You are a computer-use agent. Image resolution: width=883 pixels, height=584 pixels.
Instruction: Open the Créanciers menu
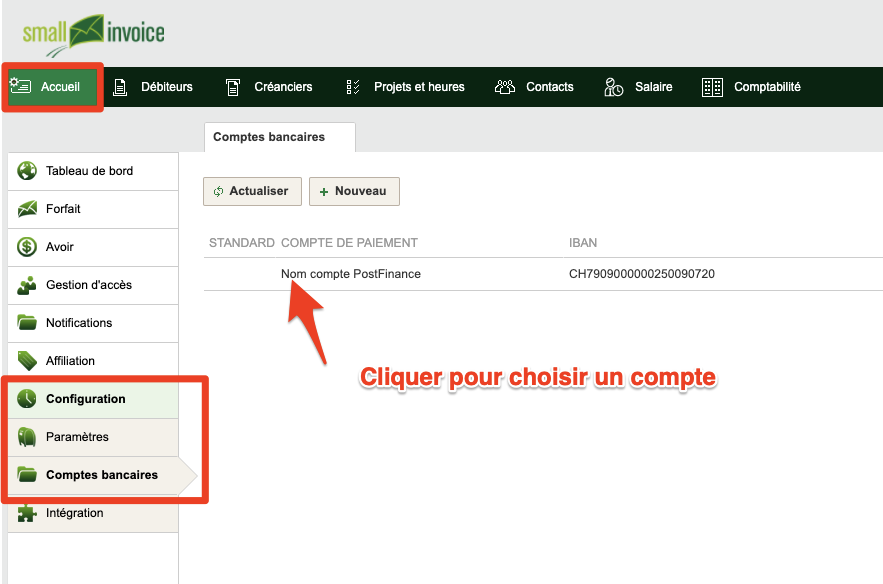[x=269, y=87]
